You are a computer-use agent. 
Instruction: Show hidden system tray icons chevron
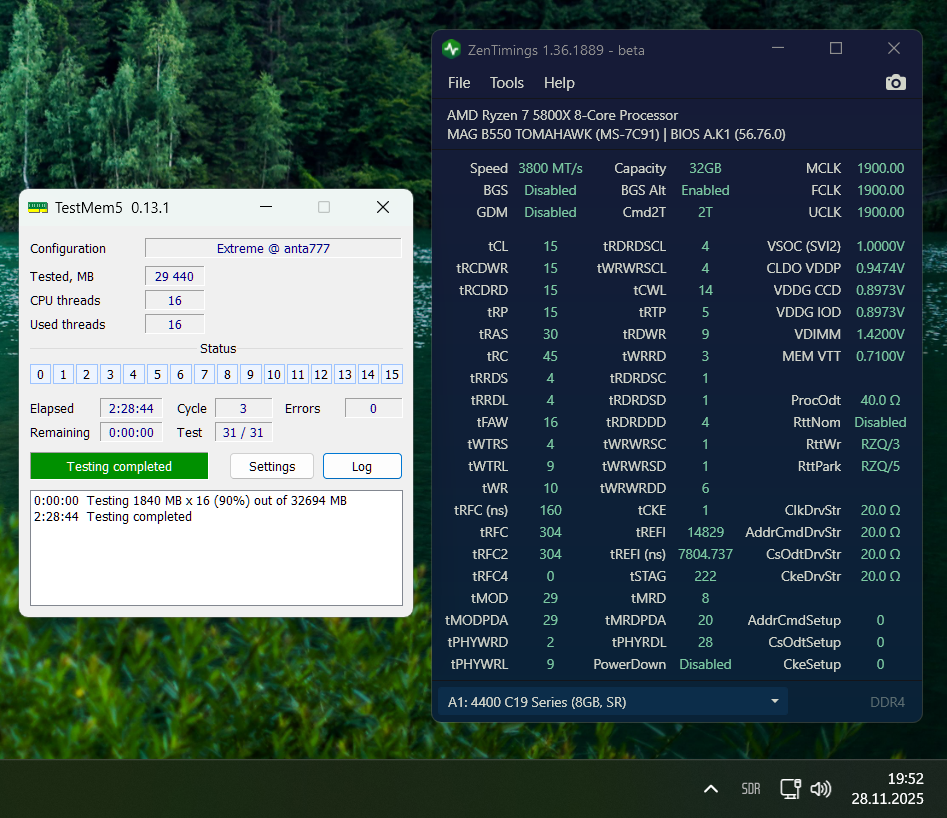tap(711, 789)
